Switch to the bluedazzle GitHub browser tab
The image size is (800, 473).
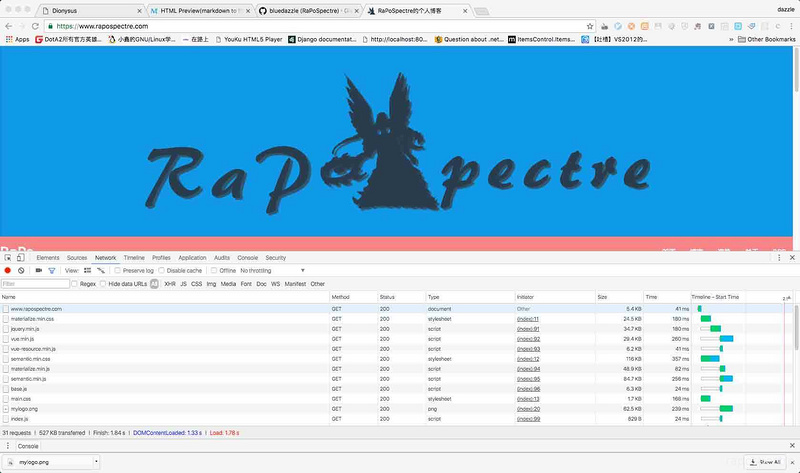coord(309,11)
